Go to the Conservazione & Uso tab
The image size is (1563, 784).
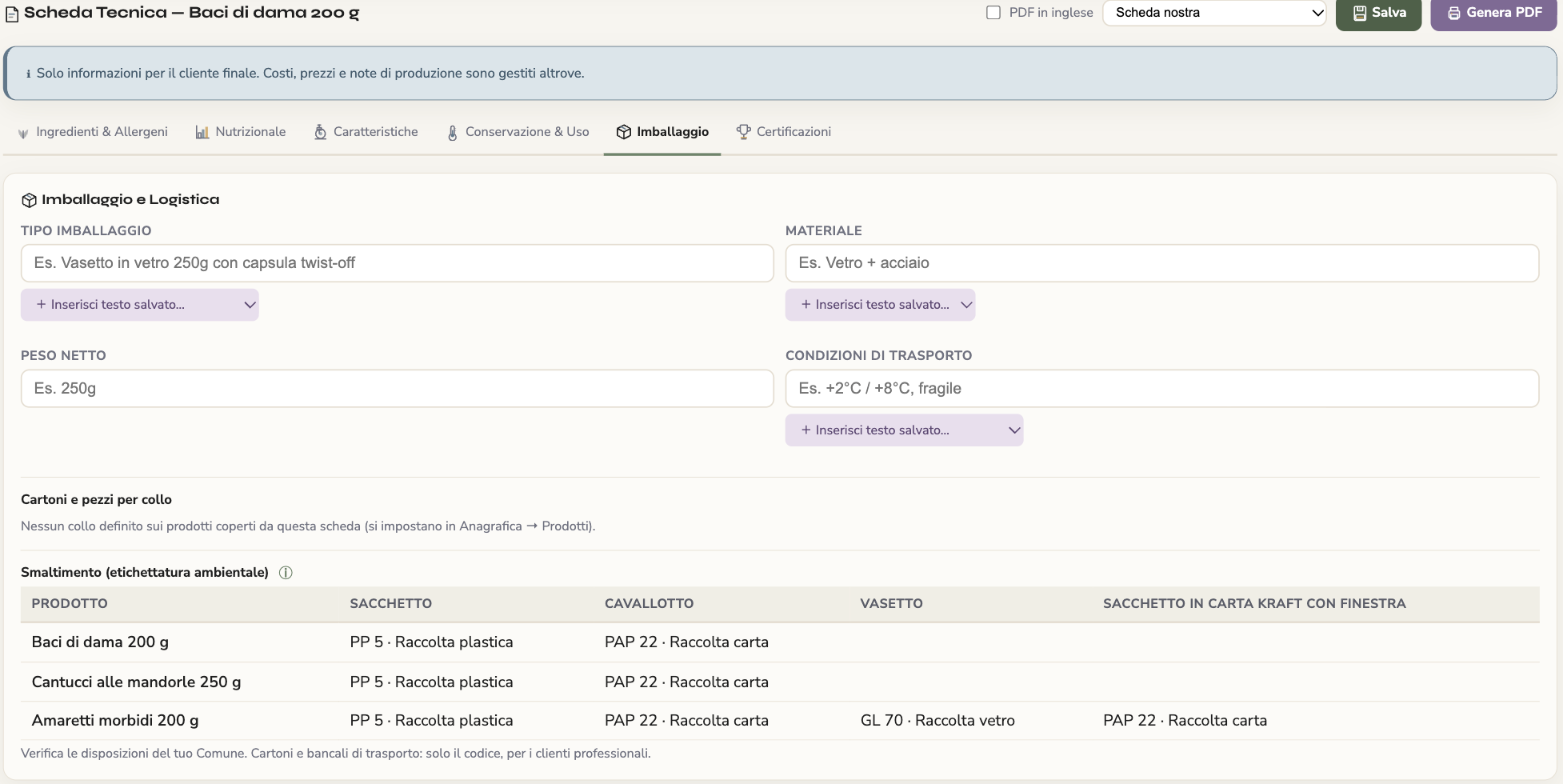[x=518, y=132]
